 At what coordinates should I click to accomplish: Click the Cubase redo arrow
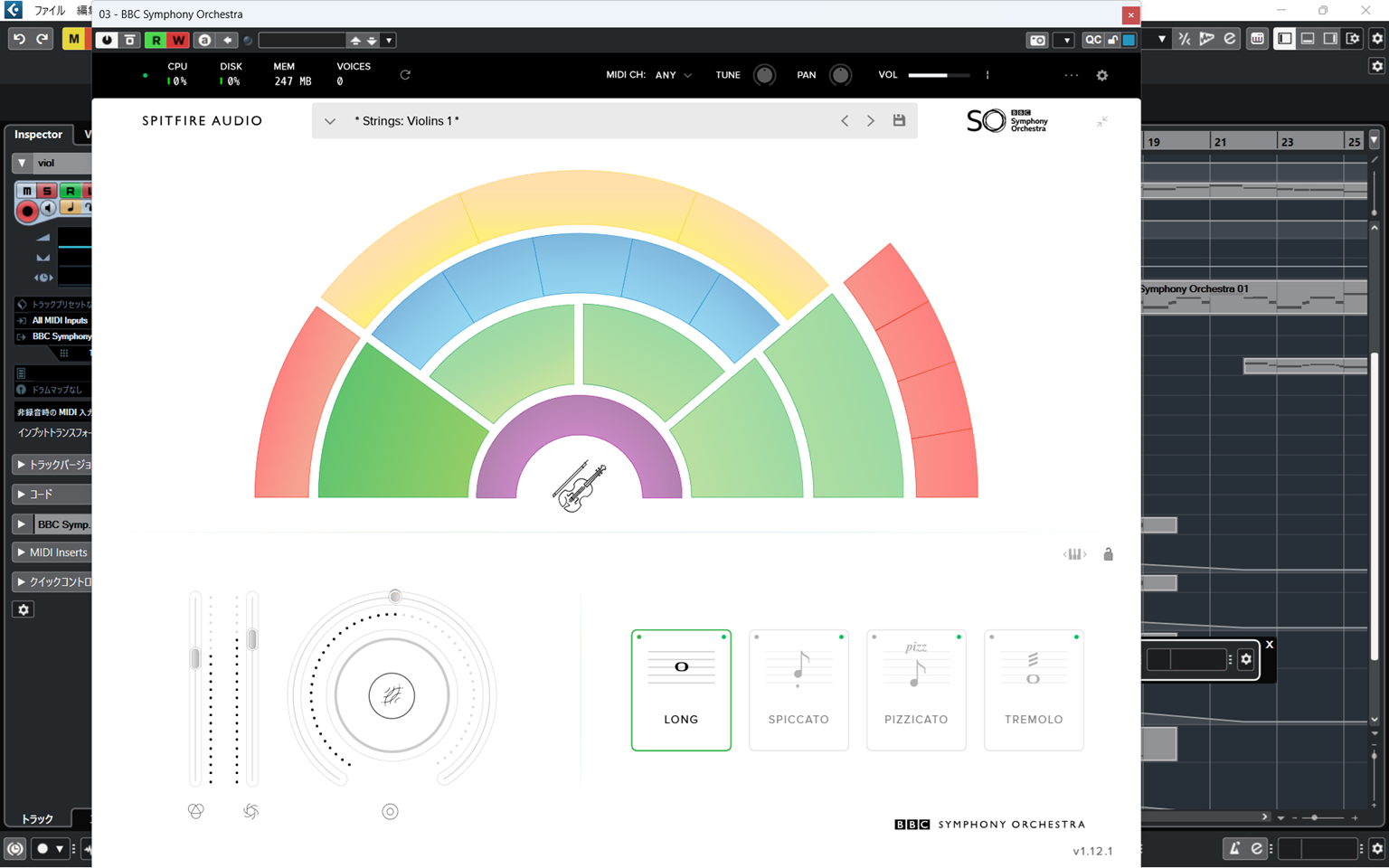[x=43, y=39]
